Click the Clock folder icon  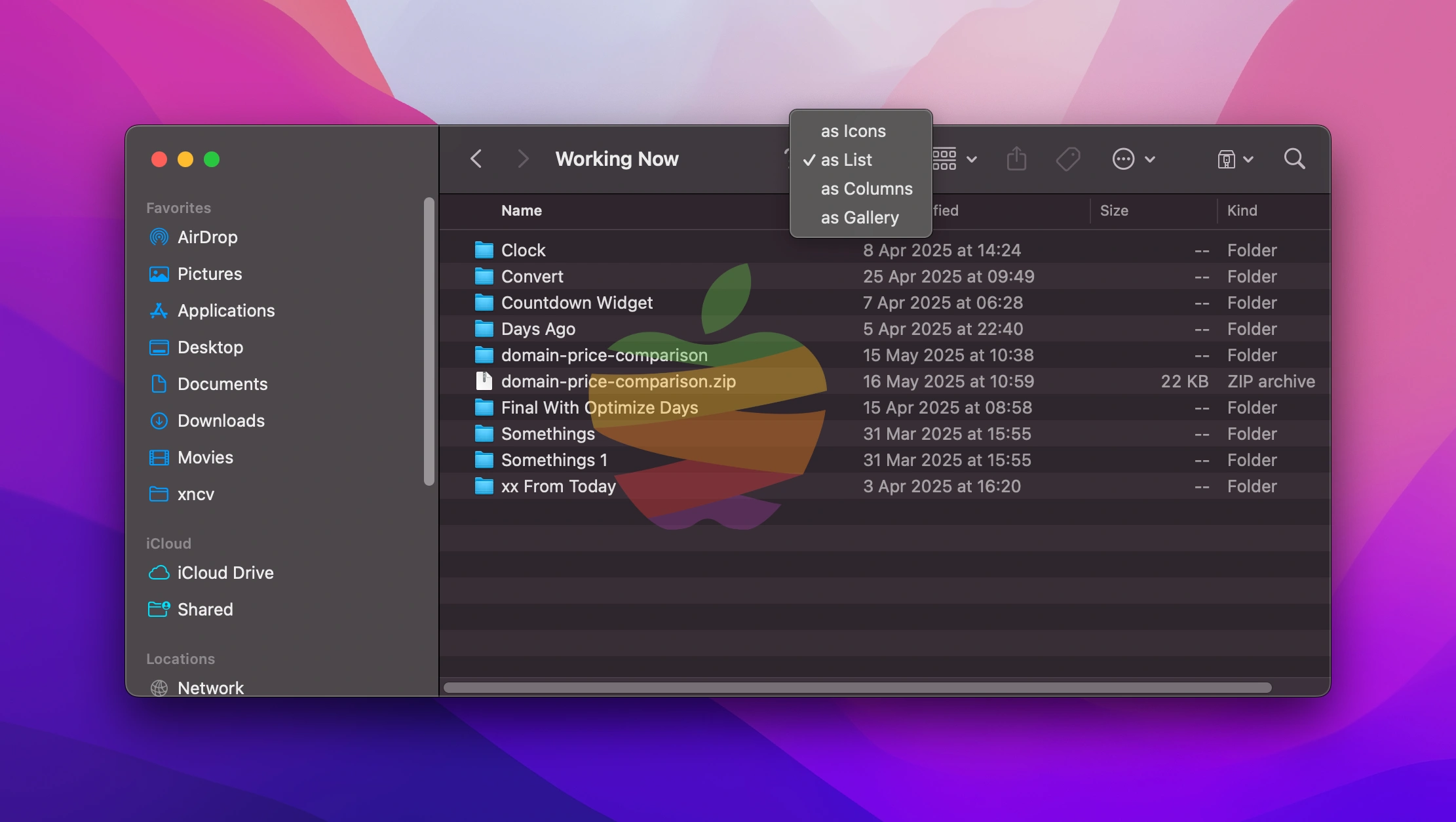click(x=484, y=250)
